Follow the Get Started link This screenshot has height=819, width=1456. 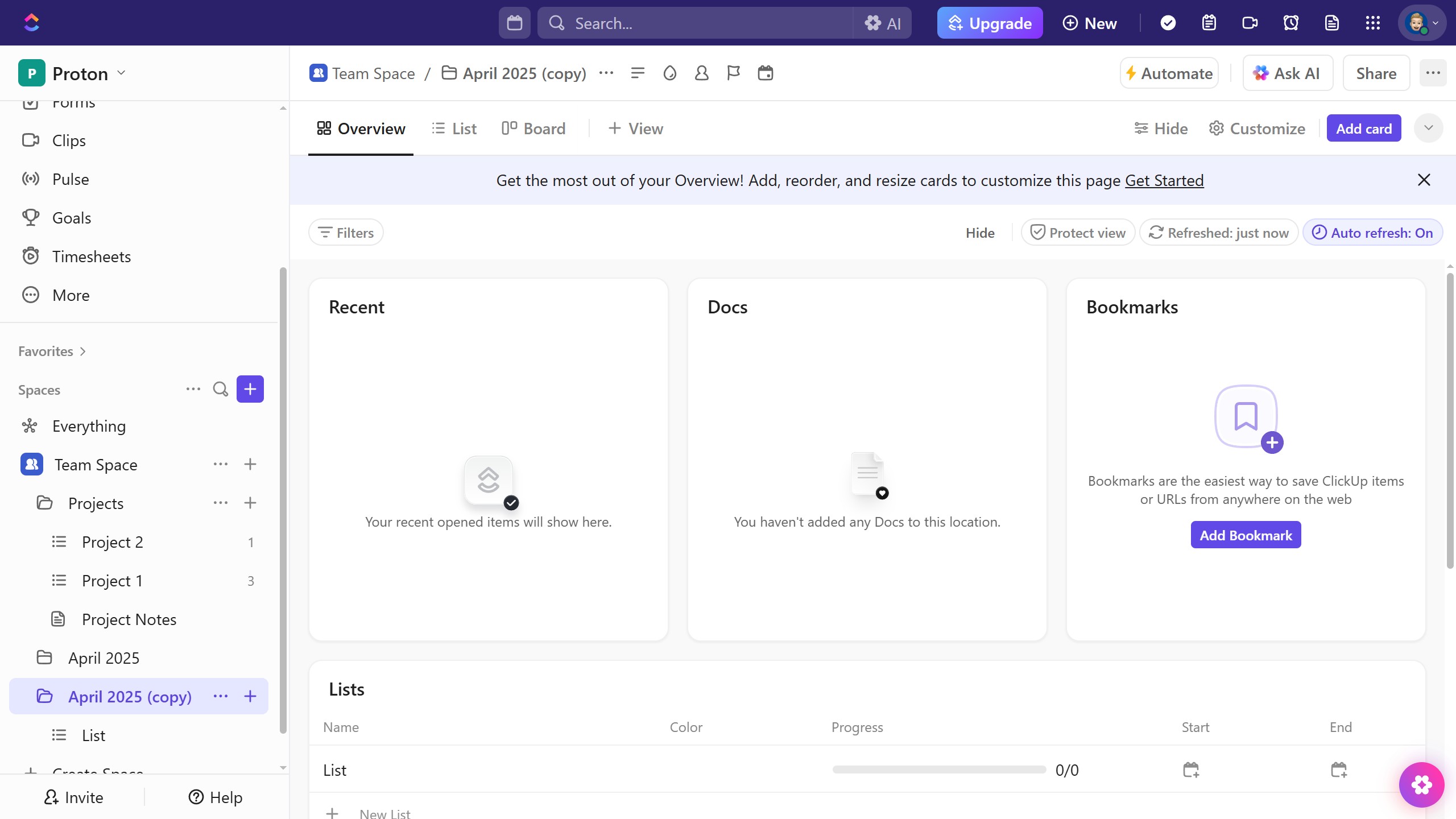point(1164,180)
